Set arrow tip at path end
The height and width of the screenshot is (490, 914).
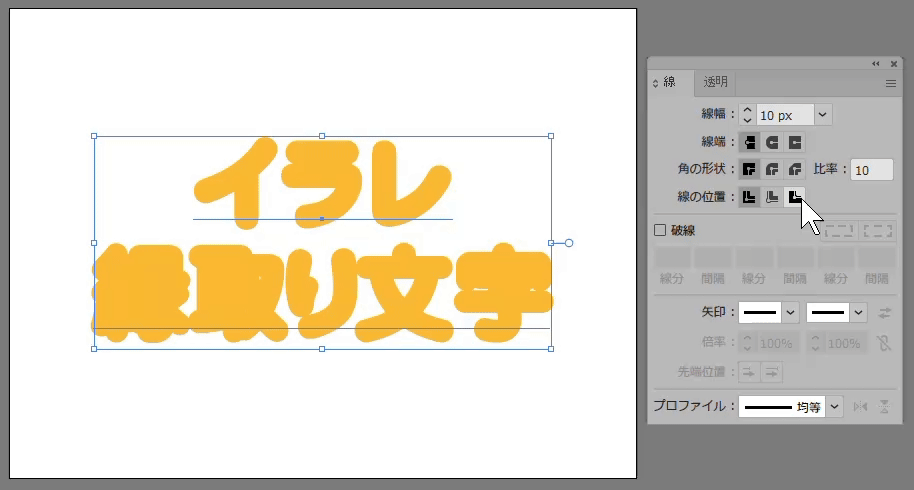[772, 372]
